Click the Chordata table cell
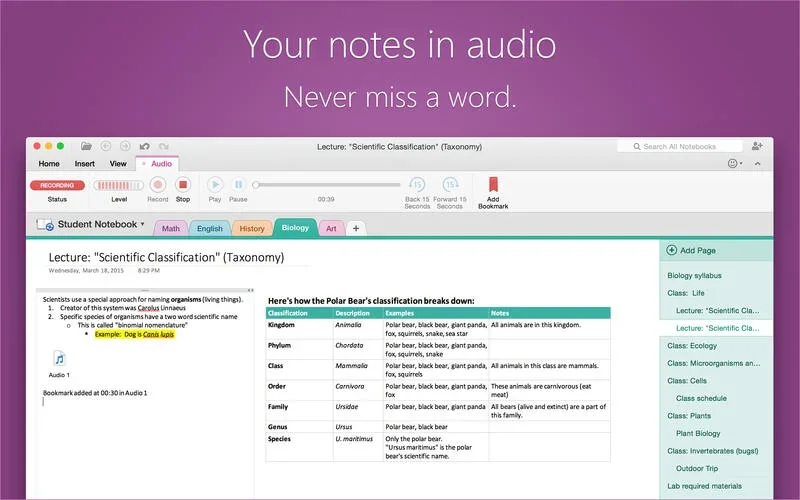Viewport: 800px width, 500px height. pos(358,349)
